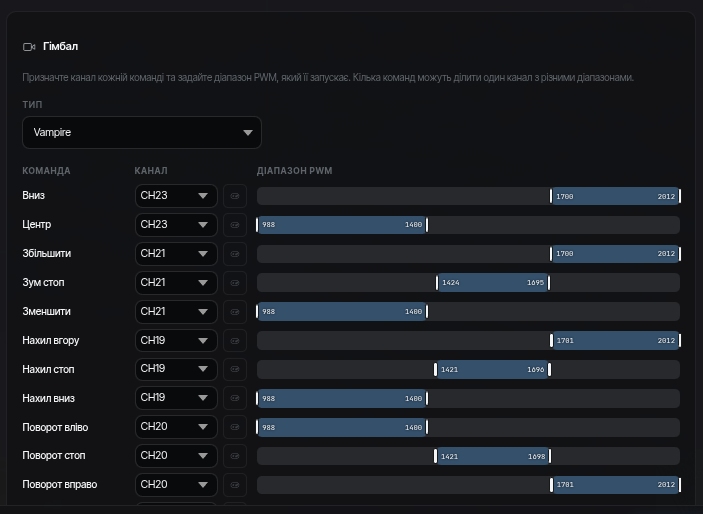The image size is (703, 514).
Task: Open the CH21 channel dropdown for Збільшити
Action: pyautogui.click(x=176, y=254)
